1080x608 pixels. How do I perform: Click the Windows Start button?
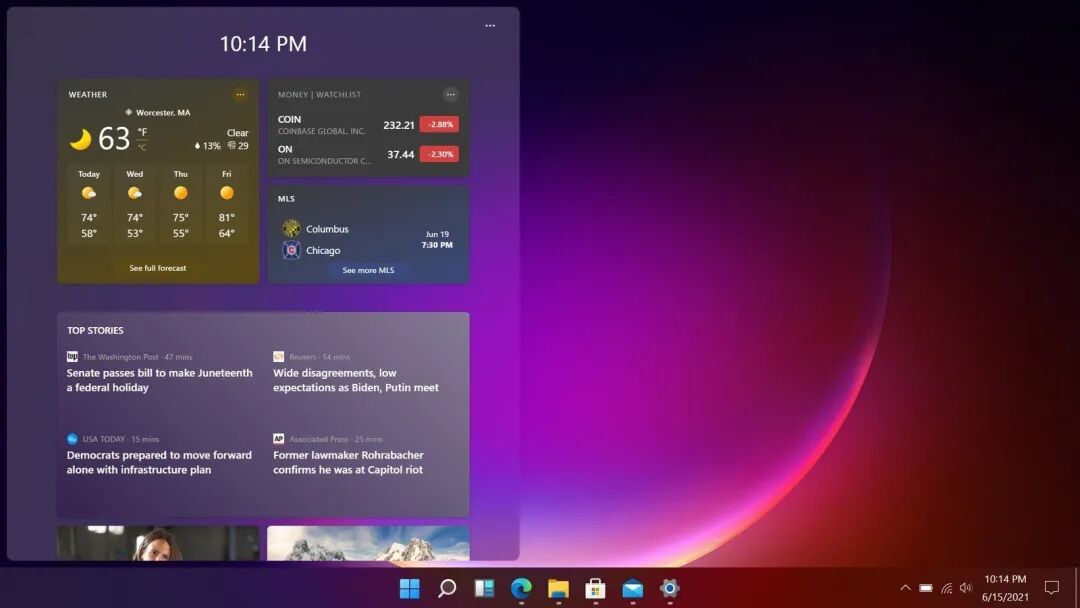click(x=410, y=588)
